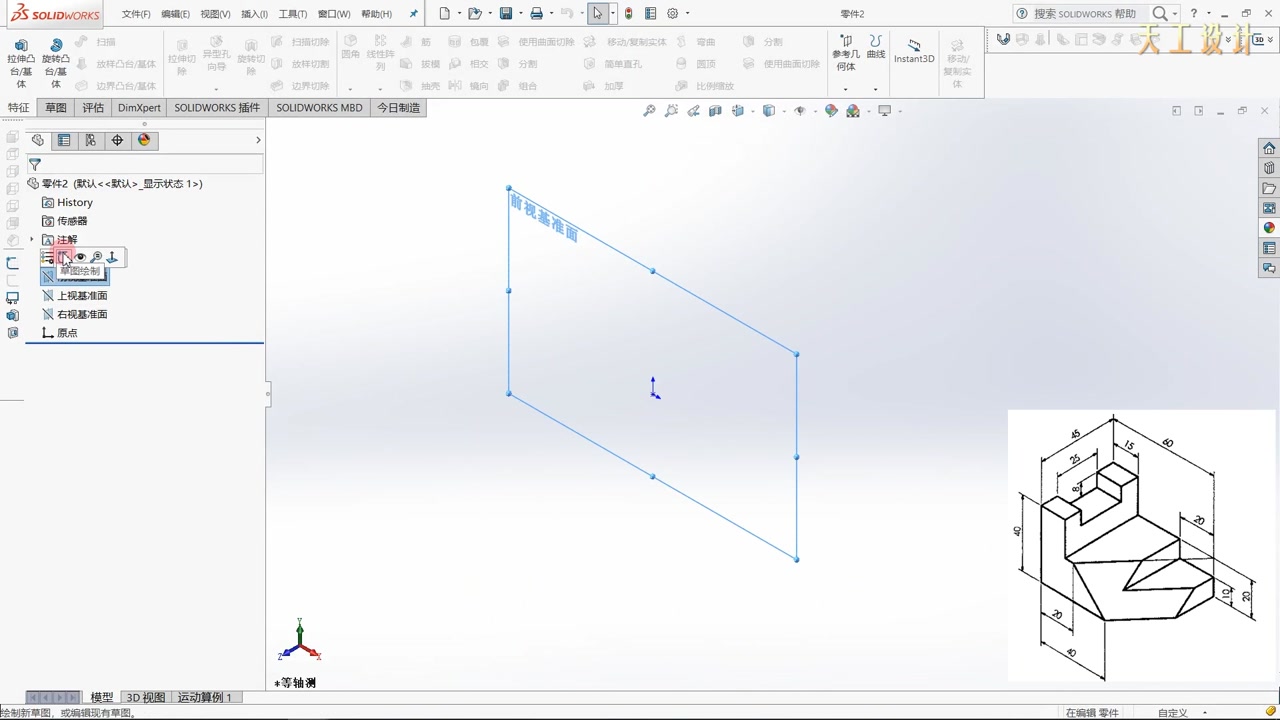The height and width of the screenshot is (720, 1280).
Task: Click the Normal To context icon
Action: coord(112,257)
